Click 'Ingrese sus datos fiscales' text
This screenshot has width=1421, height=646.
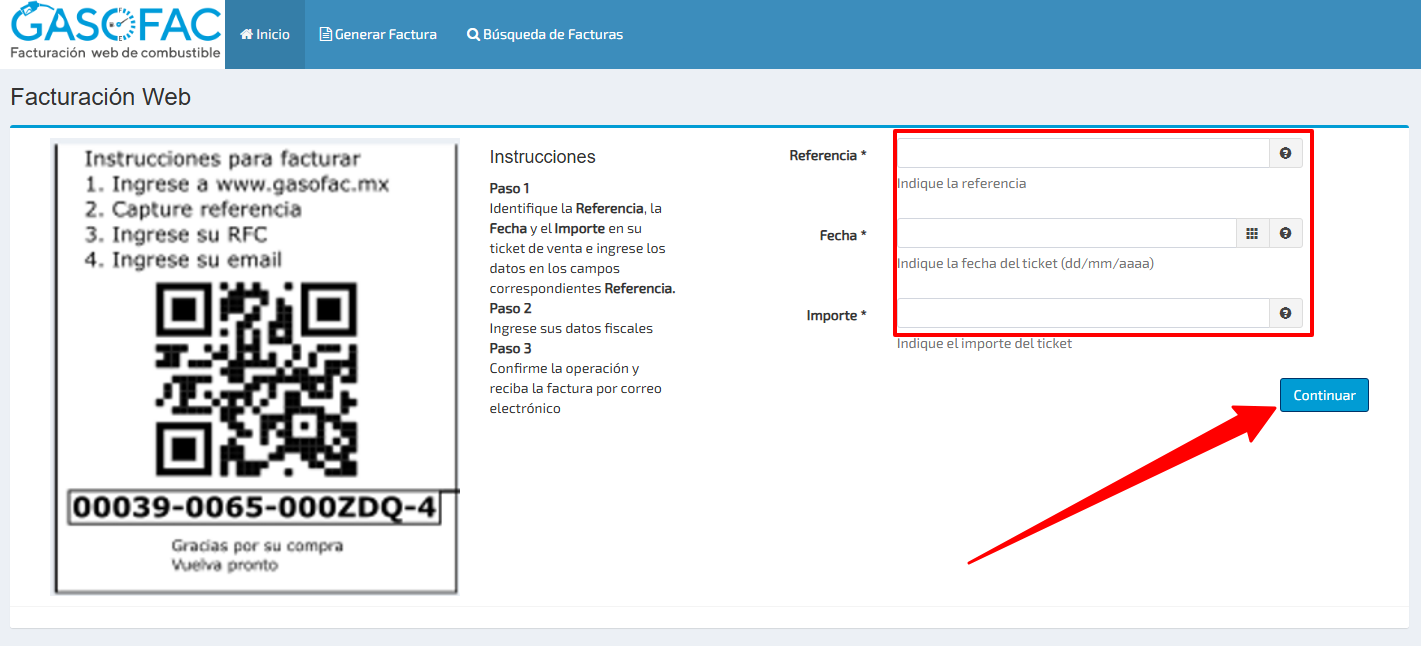coord(571,328)
